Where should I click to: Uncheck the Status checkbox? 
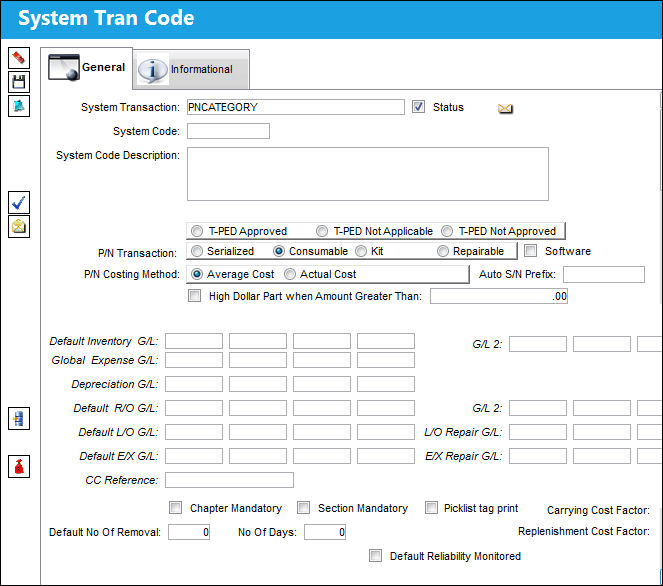pyautogui.click(x=419, y=107)
